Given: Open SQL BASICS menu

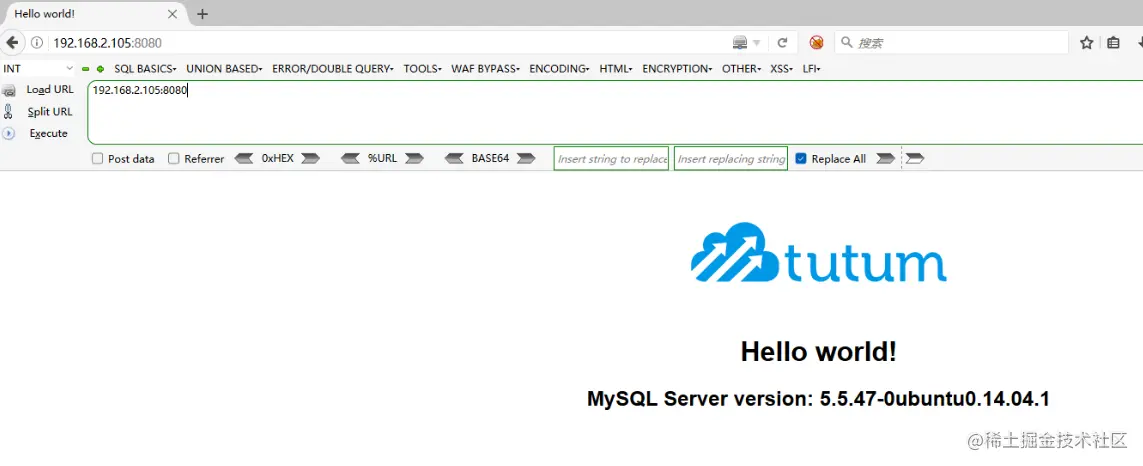Looking at the screenshot, I should tap(146, 69).
